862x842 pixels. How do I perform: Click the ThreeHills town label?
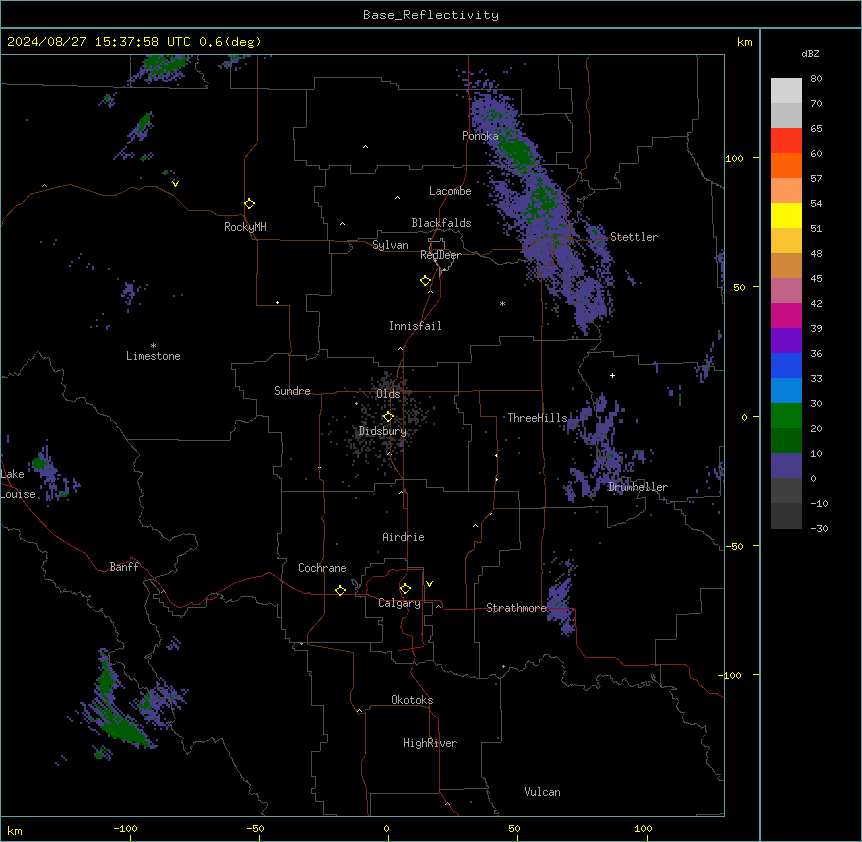[x=537, y=418]
